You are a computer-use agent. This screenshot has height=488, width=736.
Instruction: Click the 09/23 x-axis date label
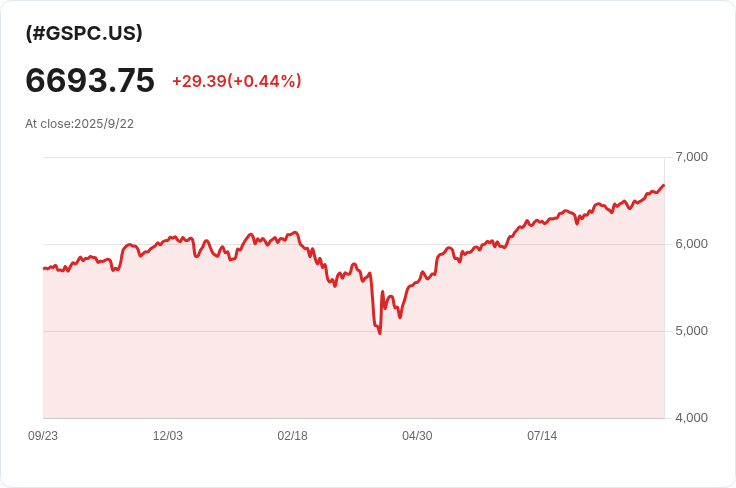click(x=43, y=436)
